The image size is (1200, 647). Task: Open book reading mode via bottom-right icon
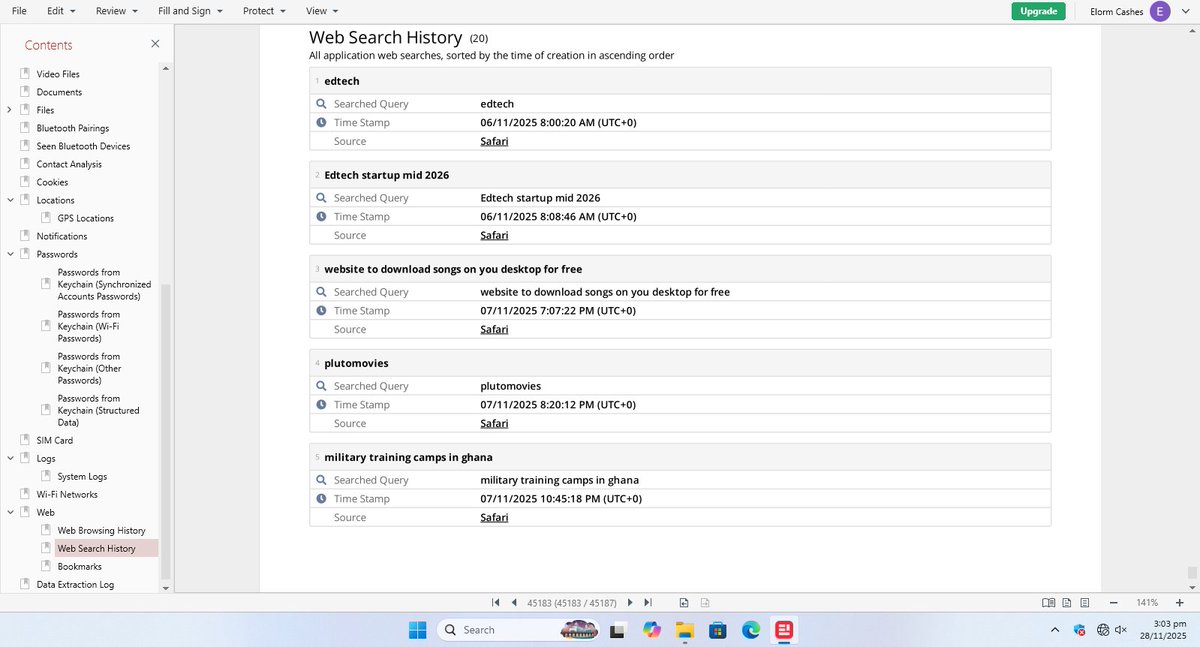pos(1048,602)
